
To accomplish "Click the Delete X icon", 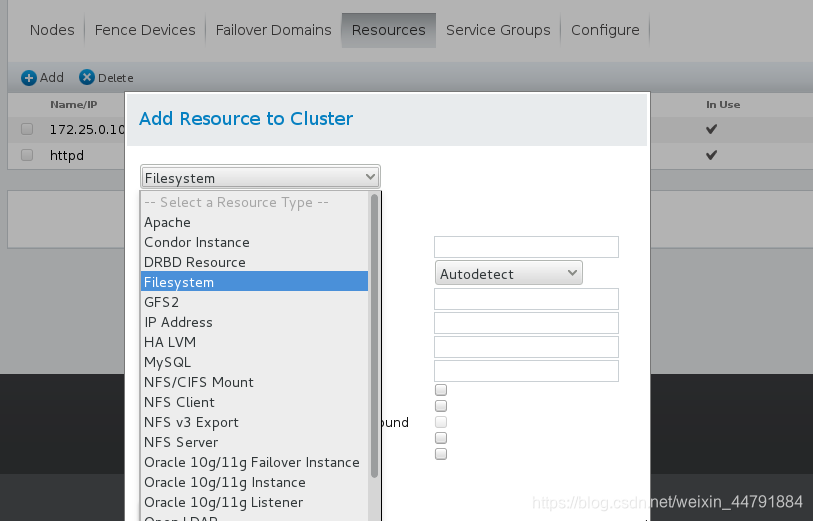I will point(87,77).
